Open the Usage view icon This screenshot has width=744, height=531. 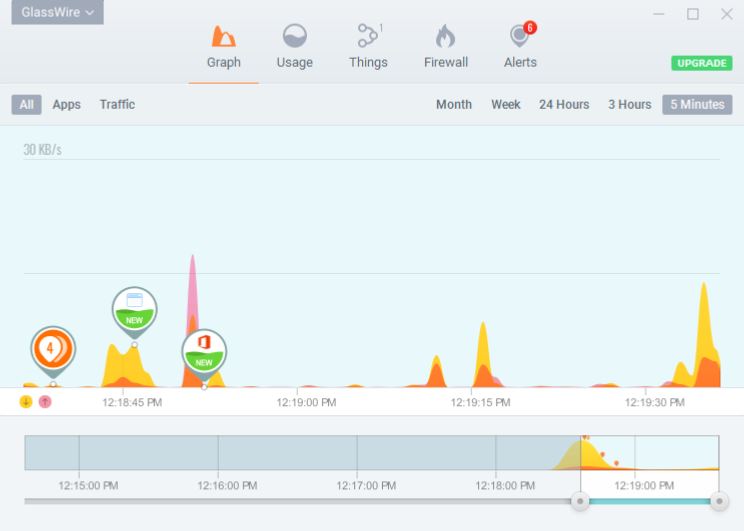[x=294, y=38]
